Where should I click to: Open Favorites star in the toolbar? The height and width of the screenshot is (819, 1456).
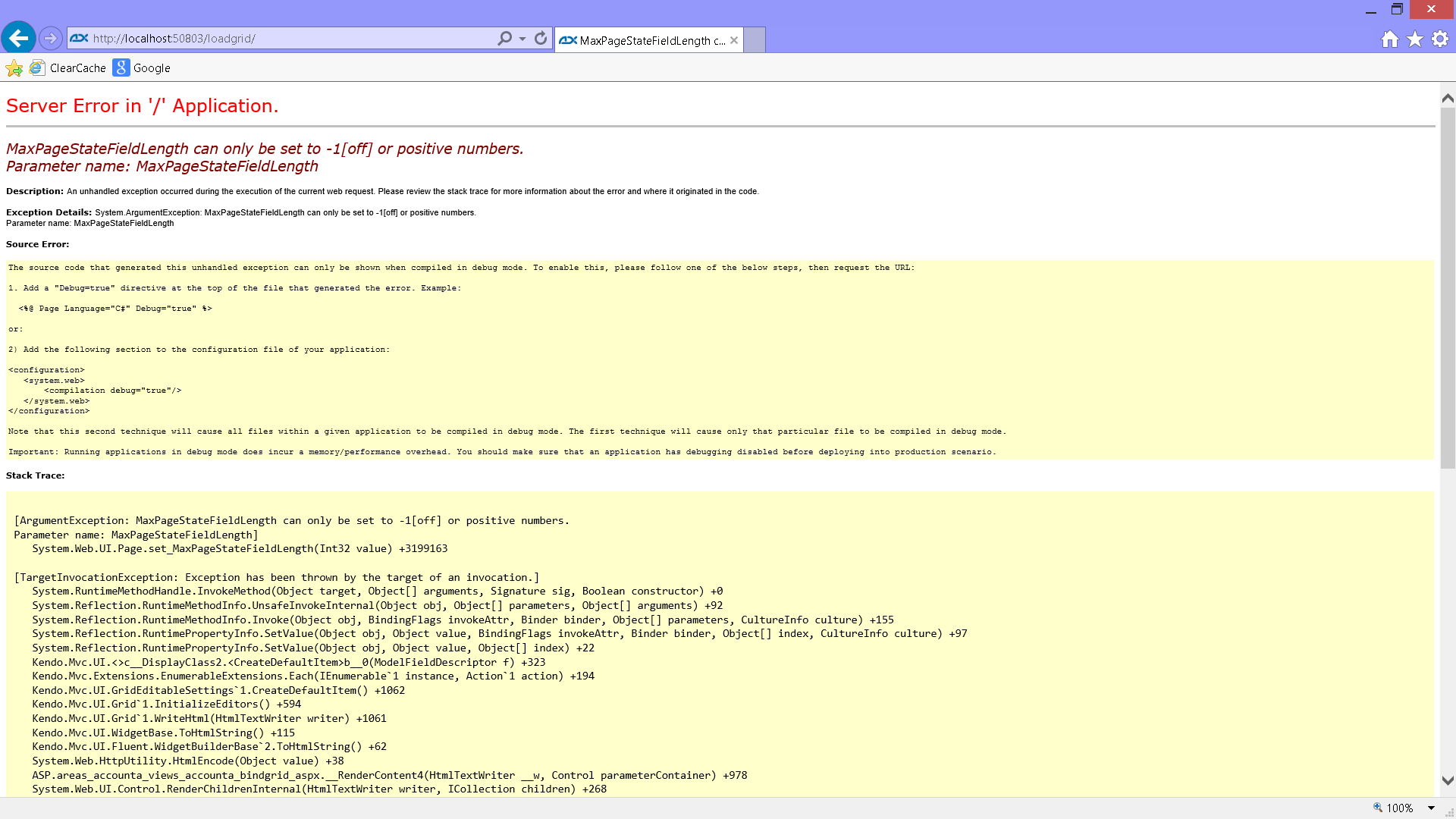click(1415, 39)
